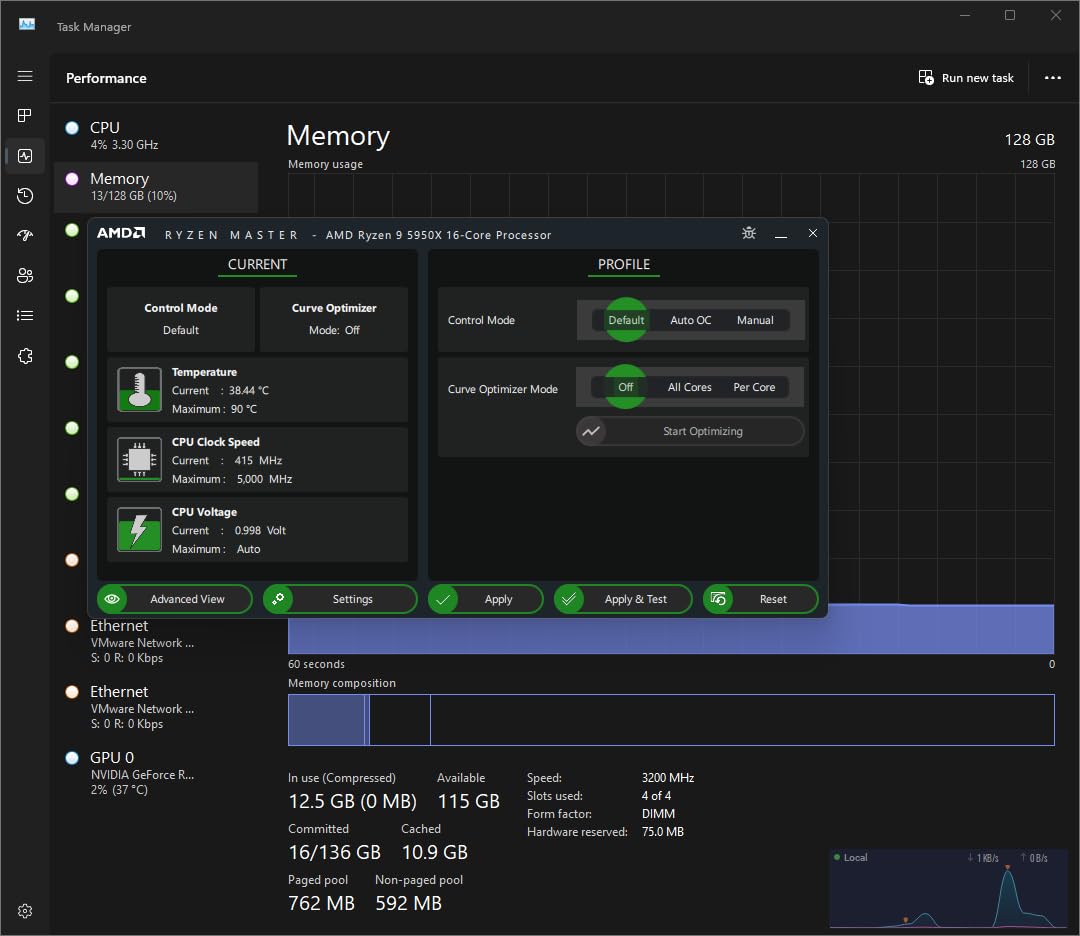This screenshot has width=1080, height=936.
Task: Open the Services page icon
Action: pyautogui.click(x=25, y=356)
